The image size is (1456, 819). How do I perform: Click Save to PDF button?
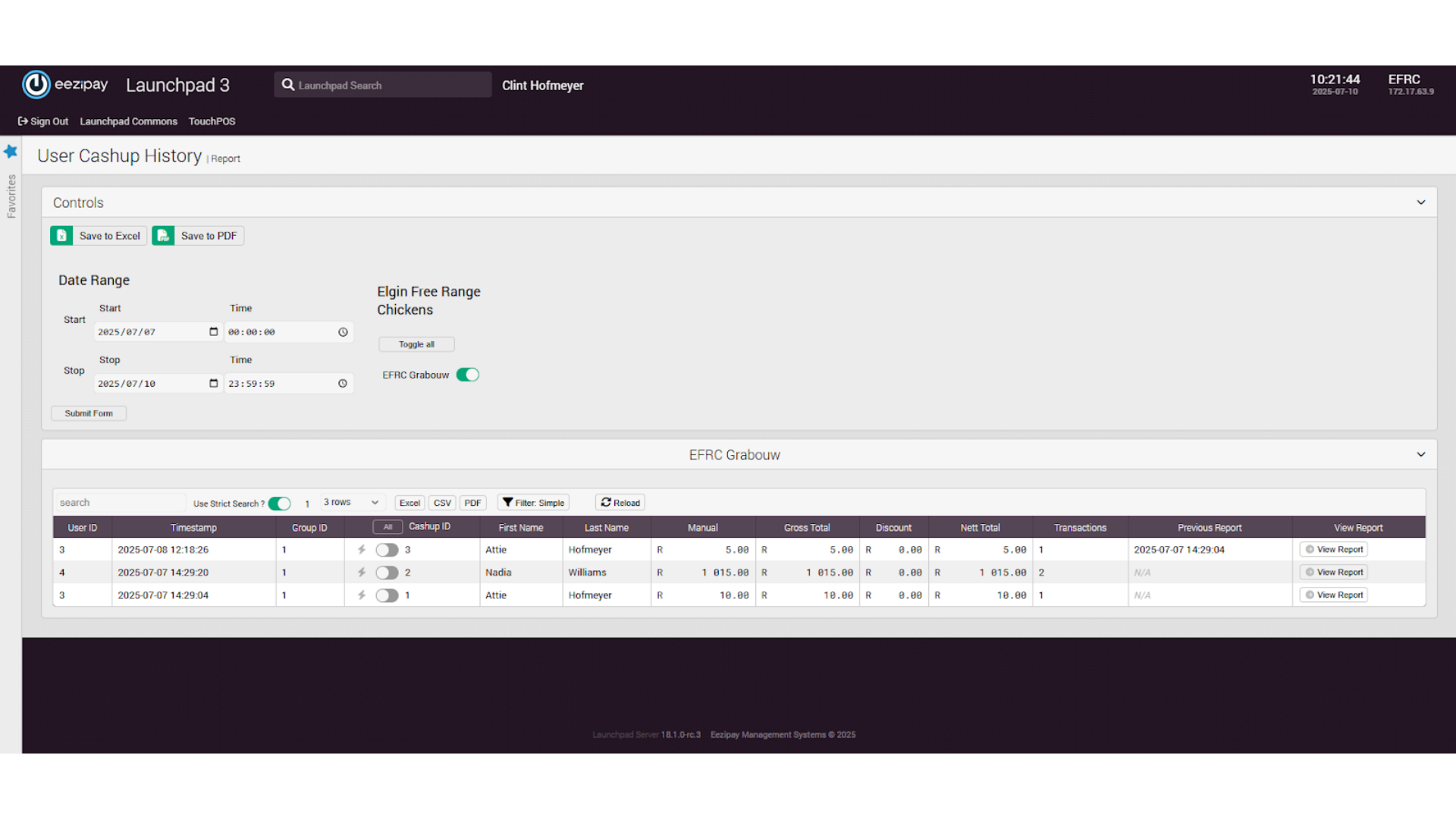tap(198, 236)
